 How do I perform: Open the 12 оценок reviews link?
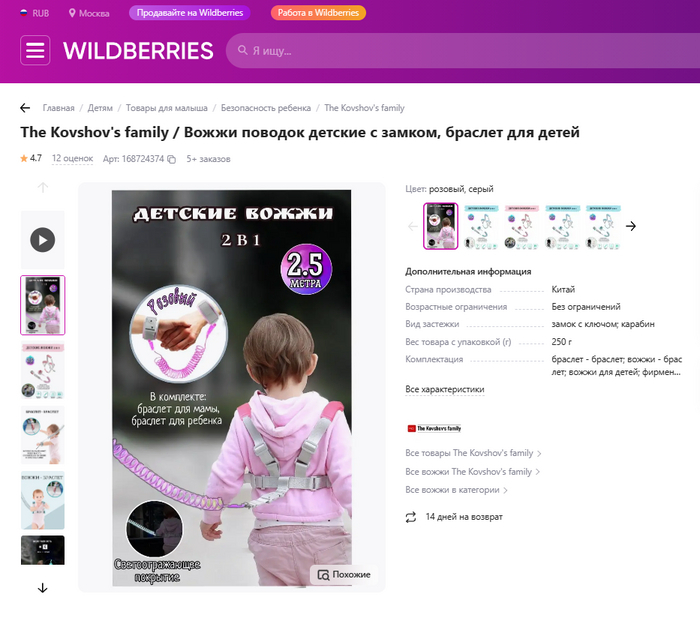tap(72, 158)
